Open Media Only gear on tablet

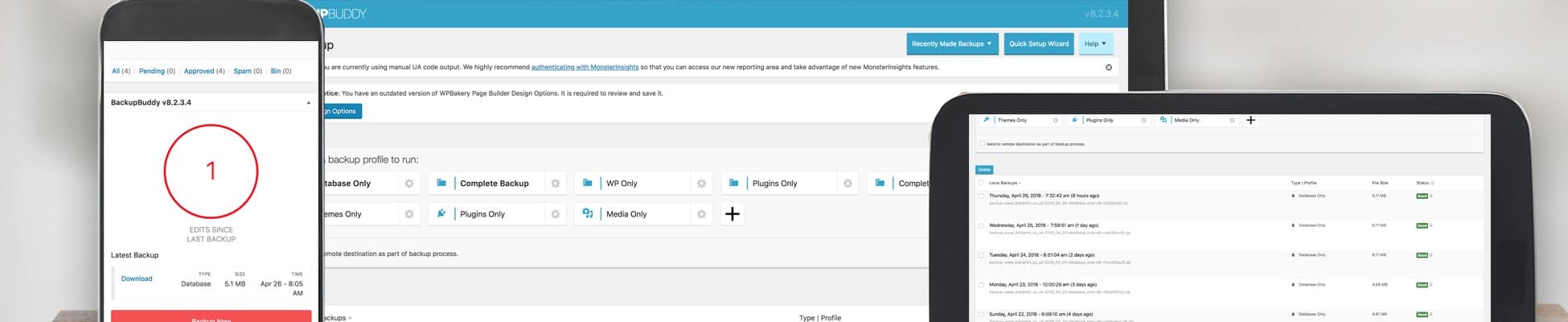(x=1232, y=121)
